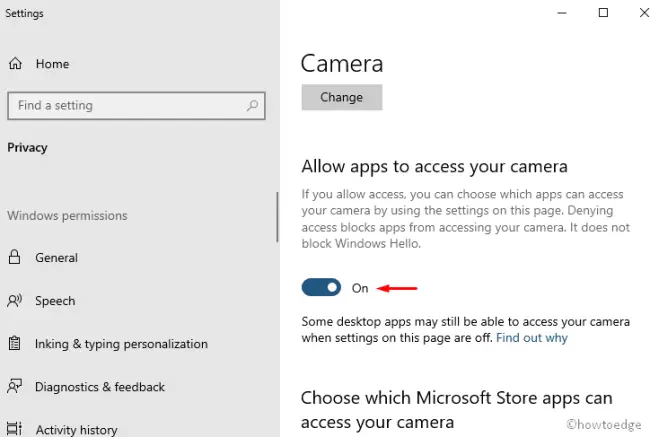Click the Speech person icon in sidebar
This screenshot has height=437, width=650.
pyautogui.click(x=15, y=301)
